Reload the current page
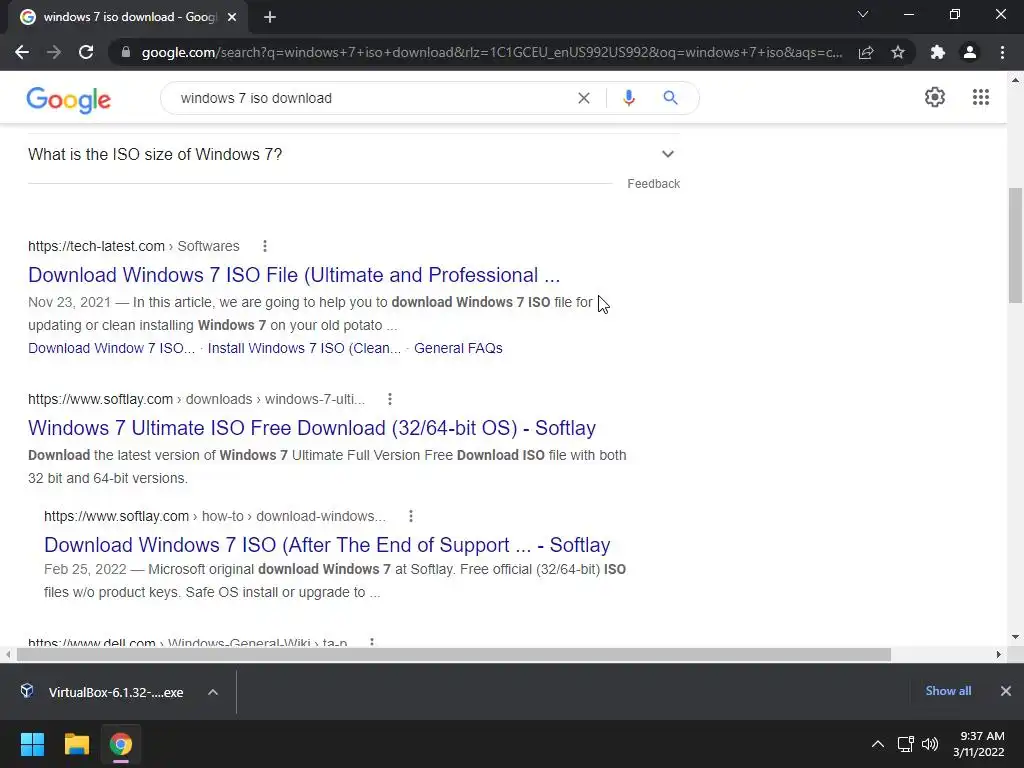The image size is (1024, 768). coord(86,52)
